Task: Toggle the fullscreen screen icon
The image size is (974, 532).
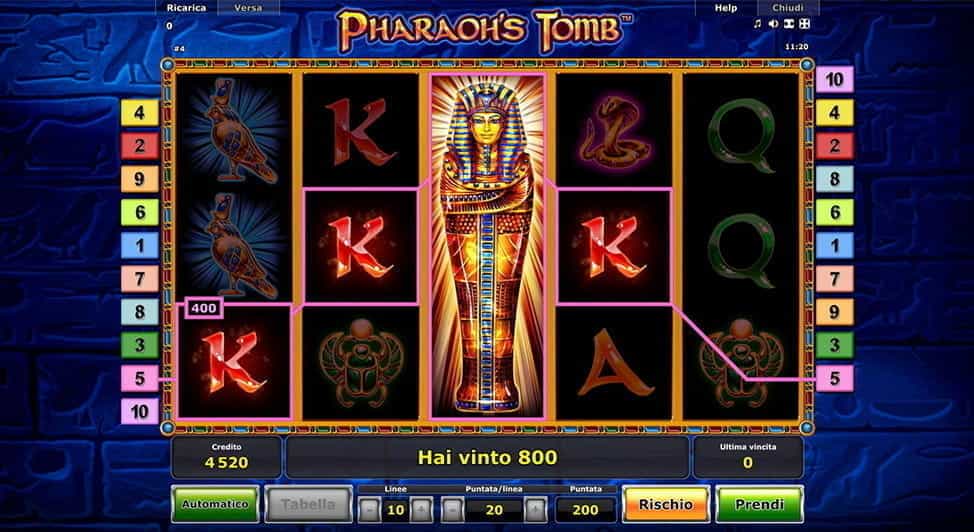Action: pyautogui.click(x=789, y=24)
